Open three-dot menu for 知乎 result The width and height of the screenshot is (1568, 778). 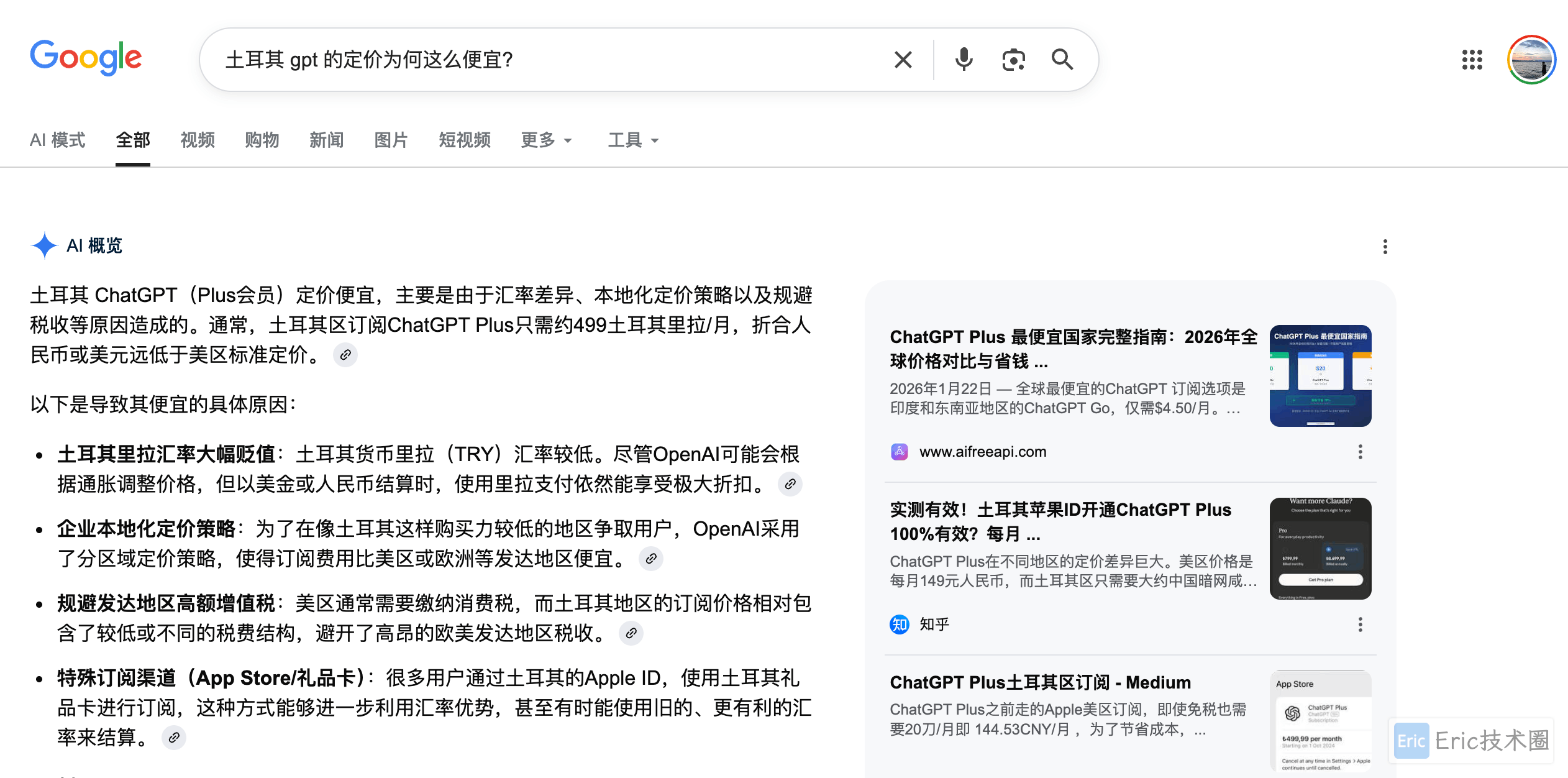(x=1360, y=625)
